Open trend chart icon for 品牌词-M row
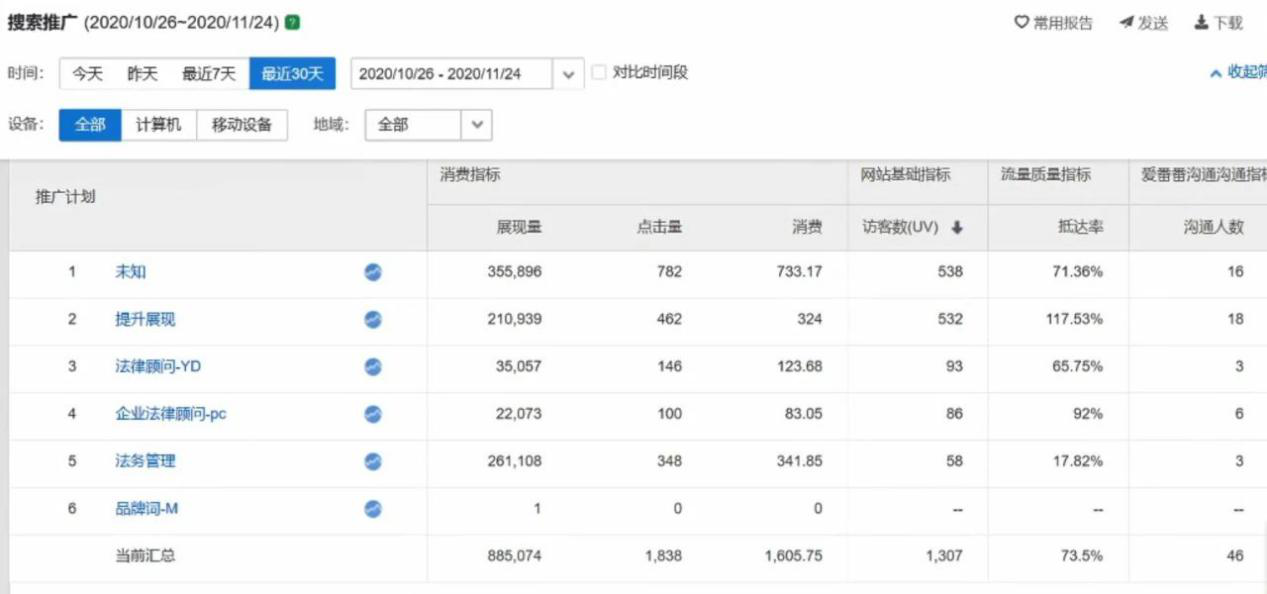The image size is (1267, 594). 373,509
